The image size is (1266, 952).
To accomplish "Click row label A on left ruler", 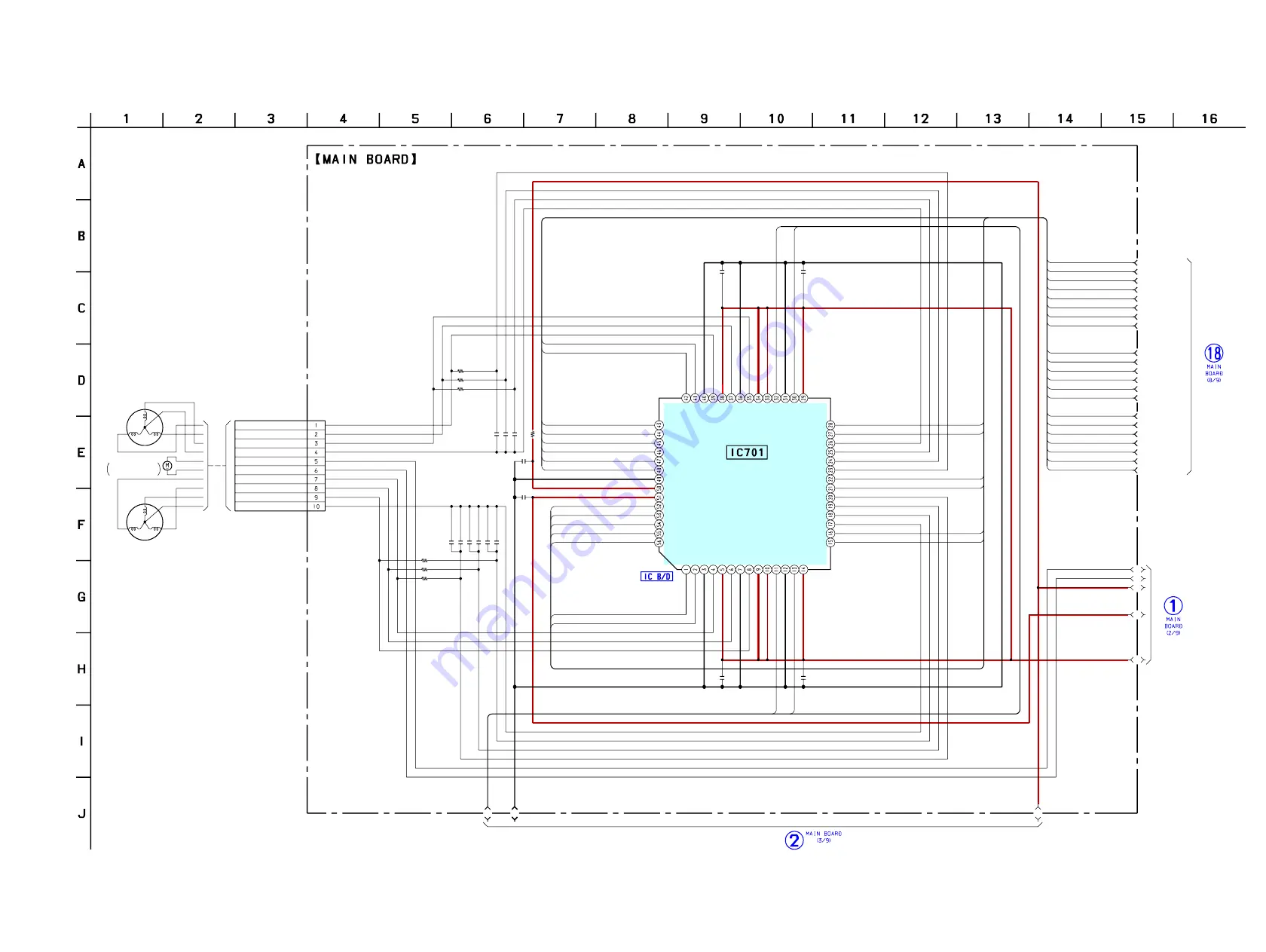I will coord(81,164).
